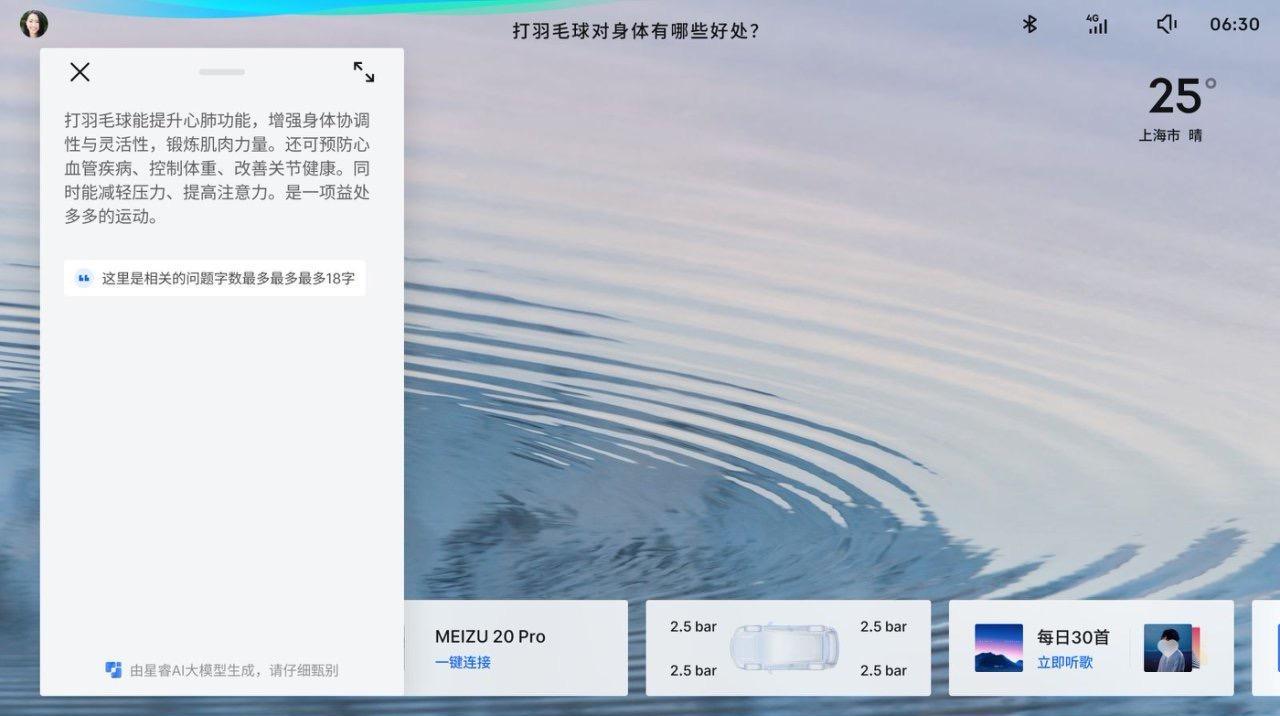This screenshot has width=1280, height=716.
Task: Click the badminton benefits answer paragraph
Action: pyautogui.click(x=217, y=168)
